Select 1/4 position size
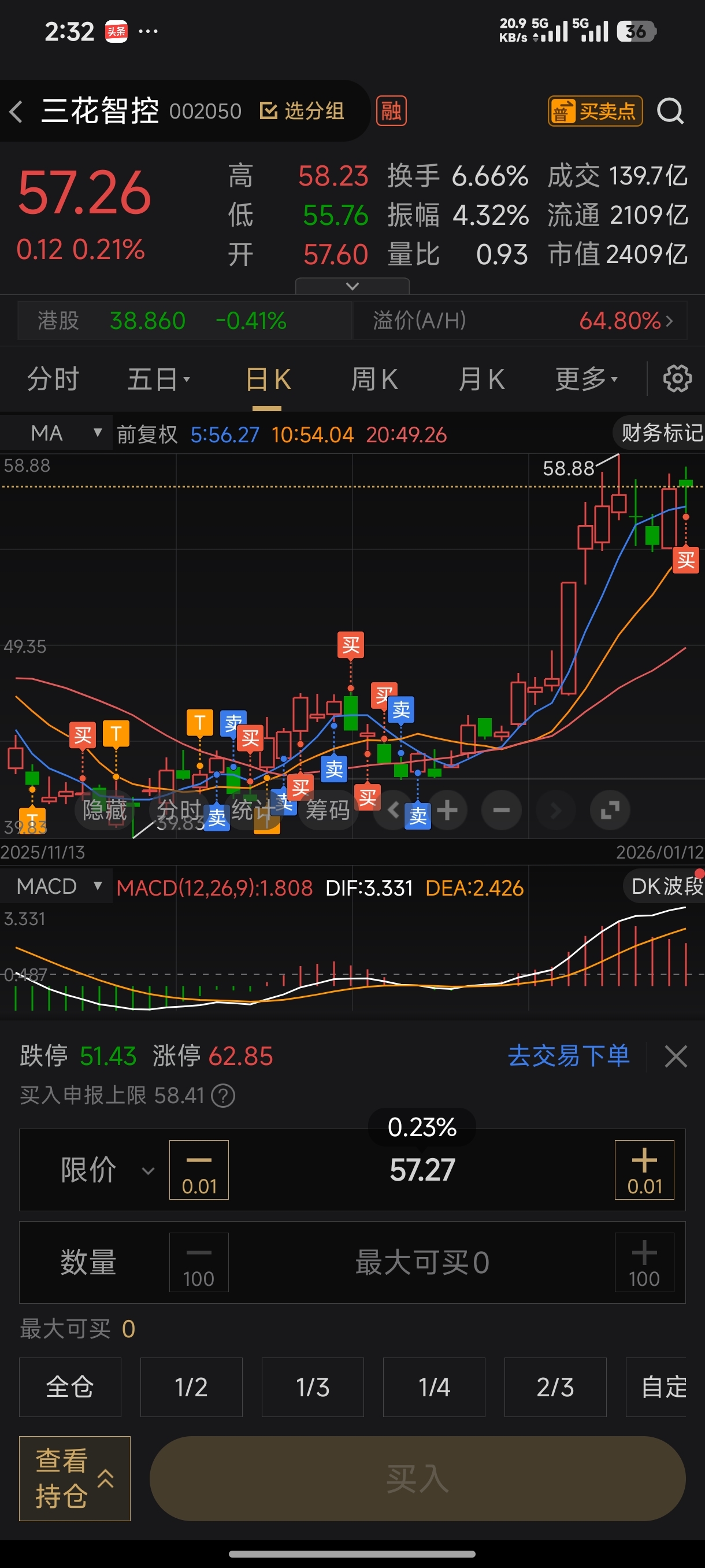 click(434, 1387)
